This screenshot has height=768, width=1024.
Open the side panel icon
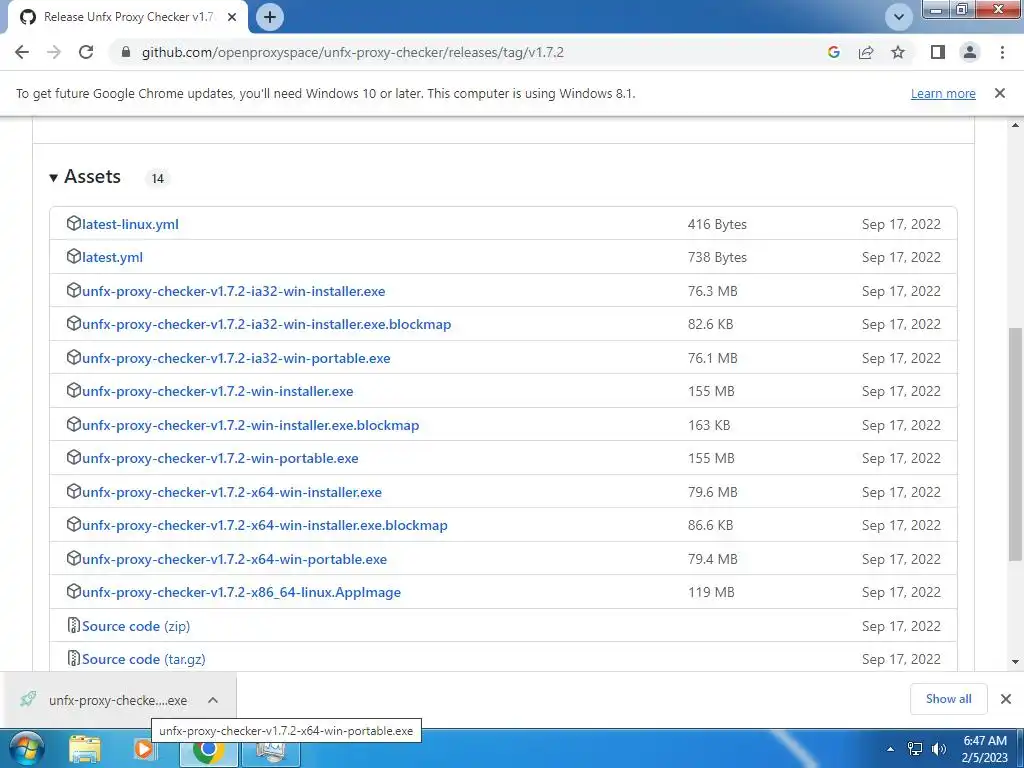938,52
